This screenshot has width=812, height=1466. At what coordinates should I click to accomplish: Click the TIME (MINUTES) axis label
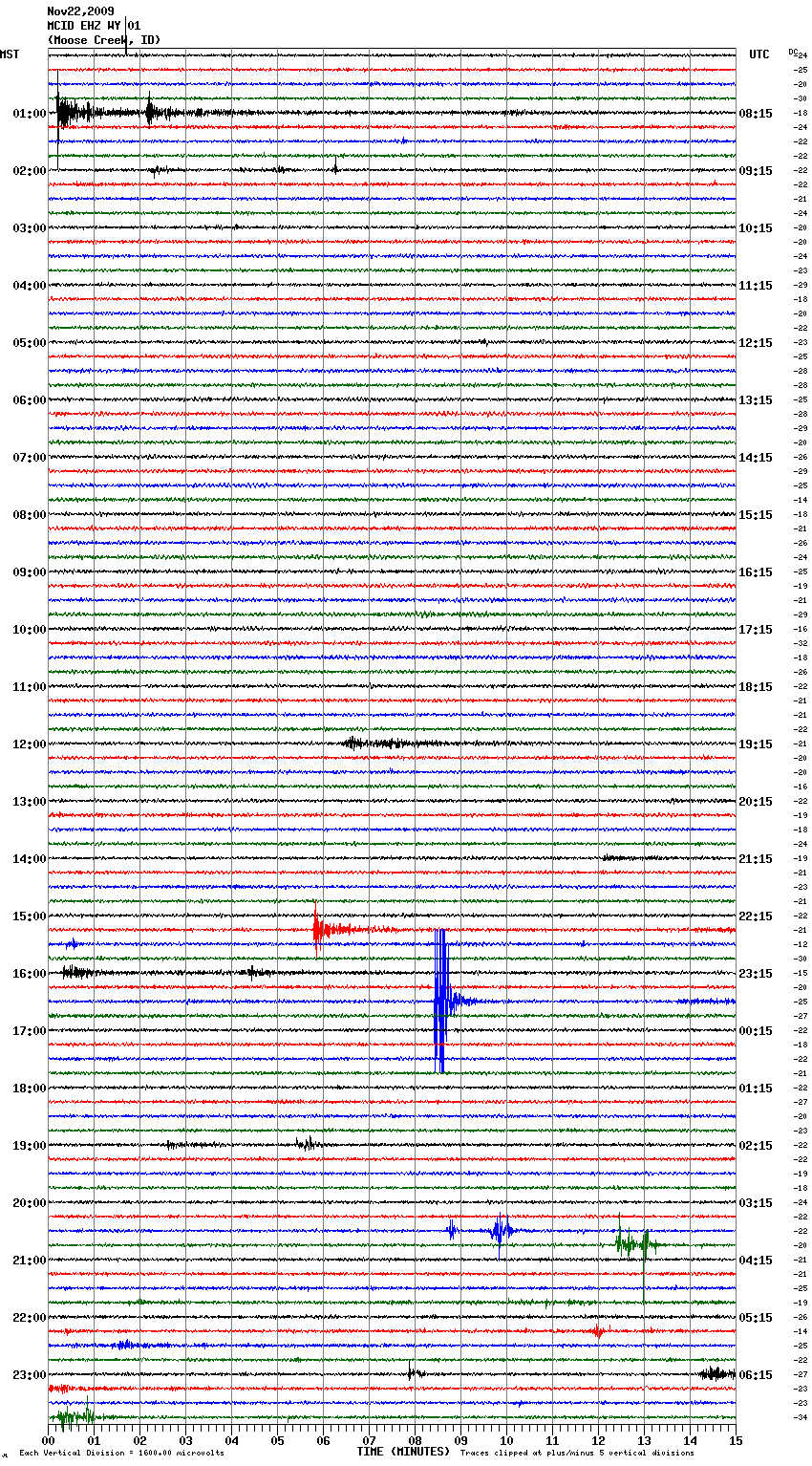pyautogui.click(x=403, y=1452)
